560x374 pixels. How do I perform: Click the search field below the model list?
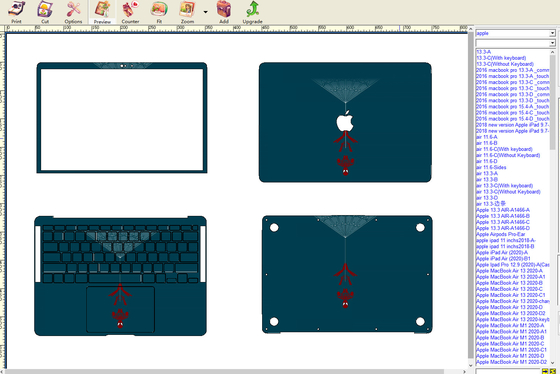(508, 371)
